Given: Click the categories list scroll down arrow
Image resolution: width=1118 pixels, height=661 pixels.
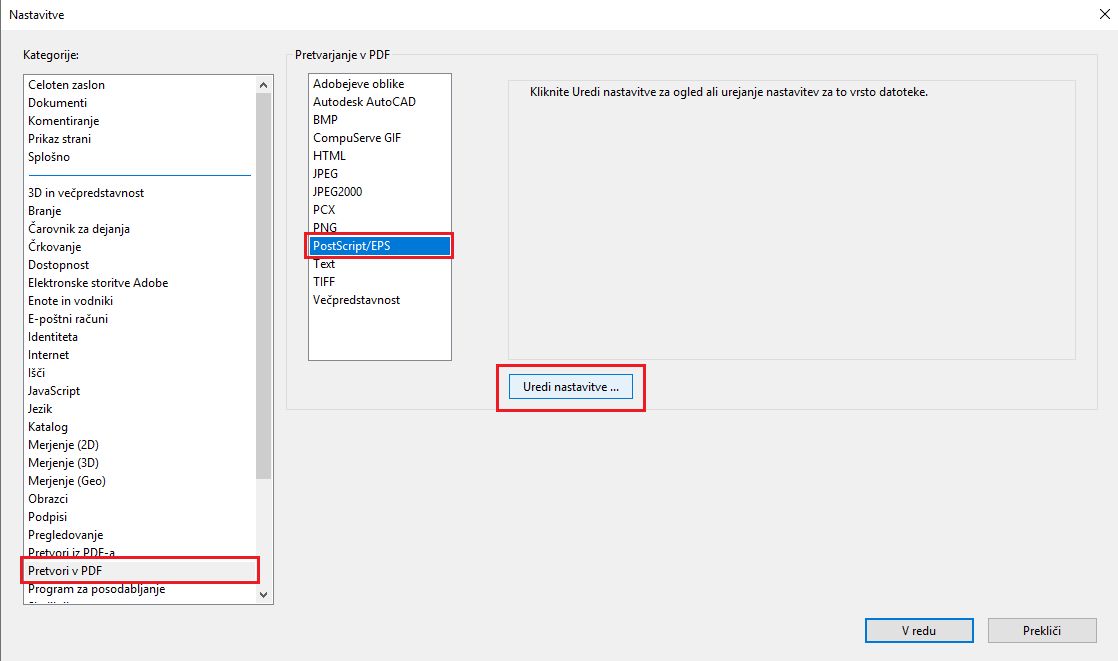Looking at the screenshot, I should (x=264, y=594).
